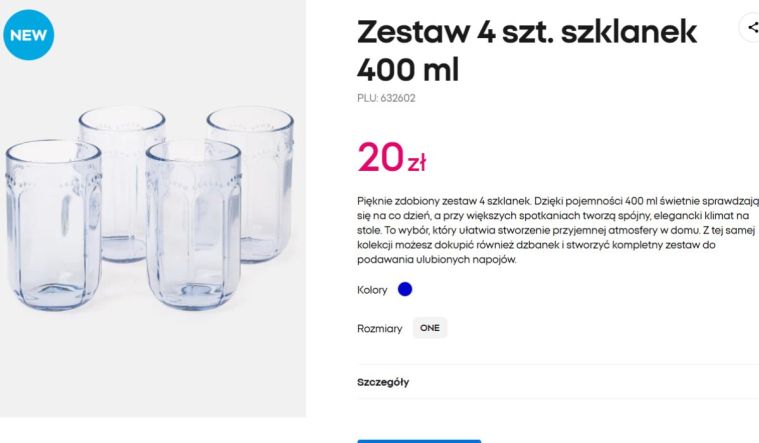Screen dimensions: 759x443
Task: Click the 400 ml line of the title
Action: 408,70
